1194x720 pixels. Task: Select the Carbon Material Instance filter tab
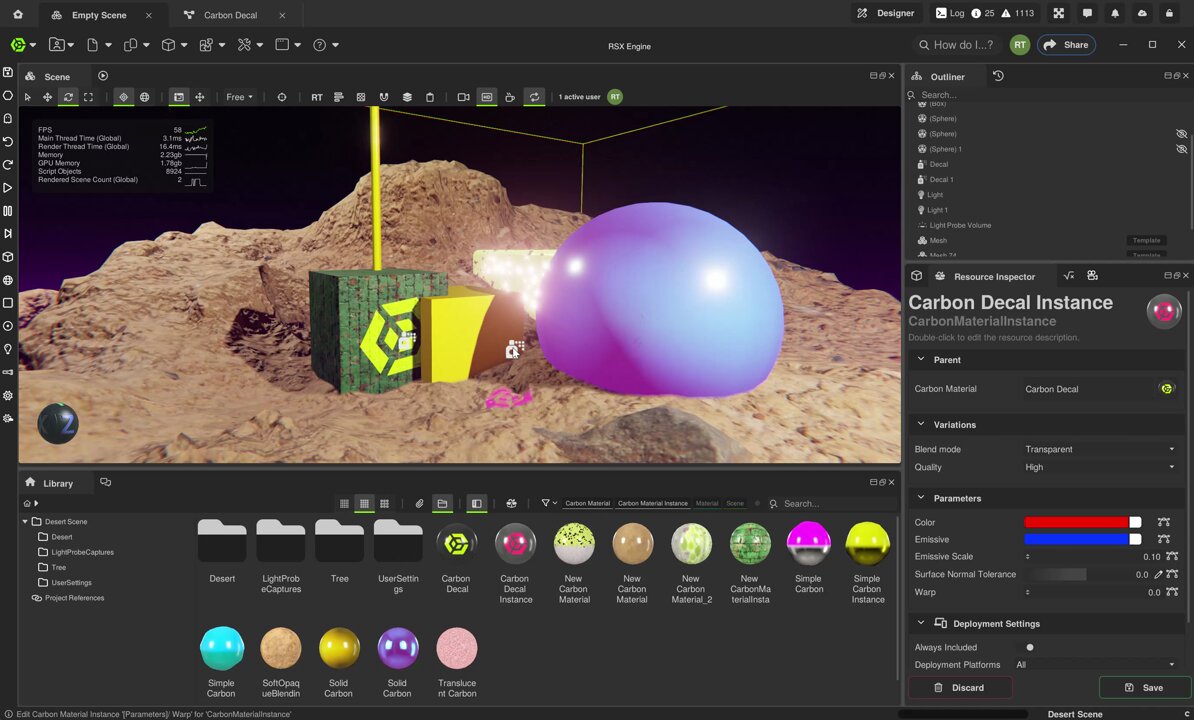pos(653,503)
